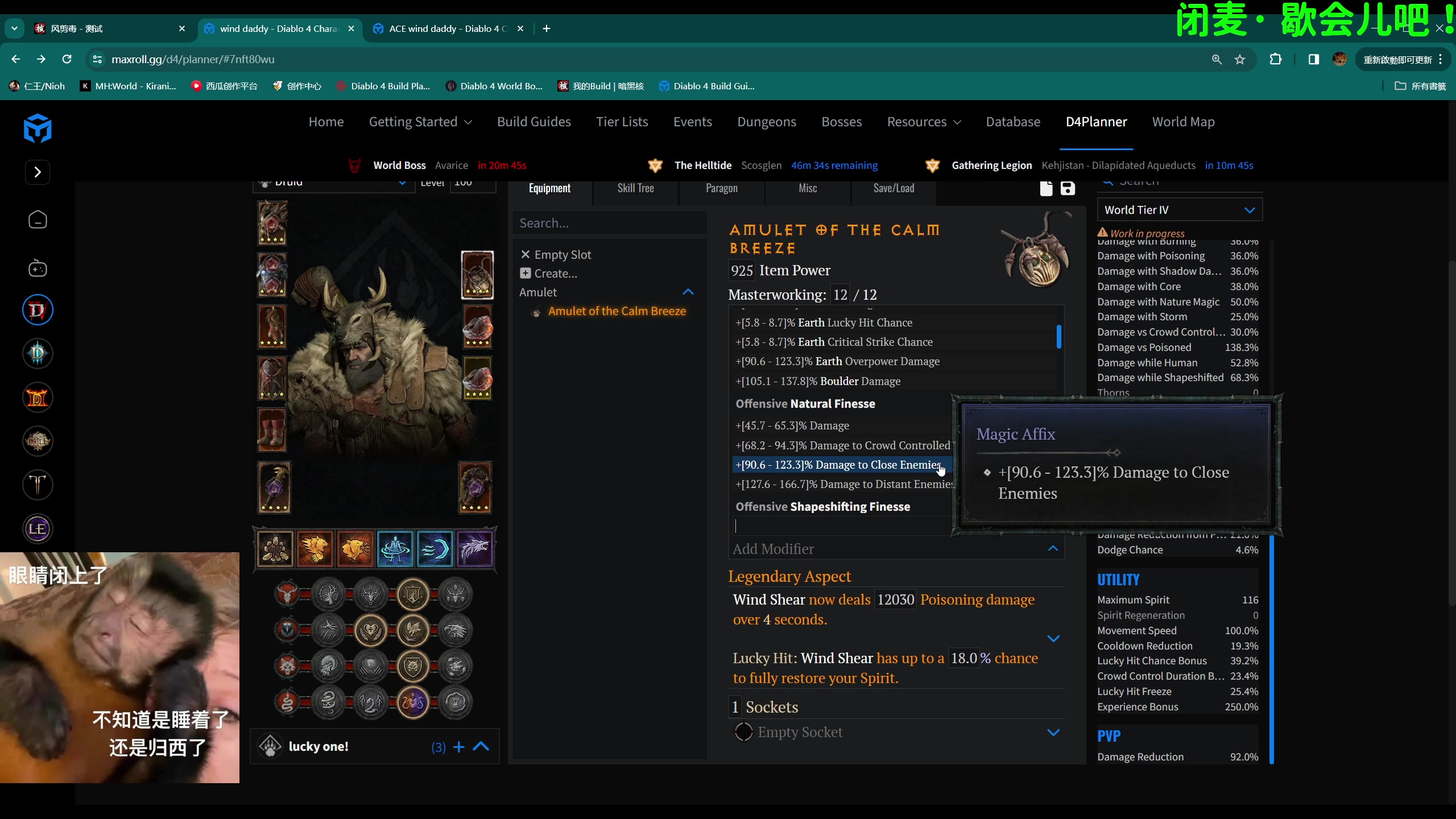Select the off-hand slot bottom right

tap(475, 487)
